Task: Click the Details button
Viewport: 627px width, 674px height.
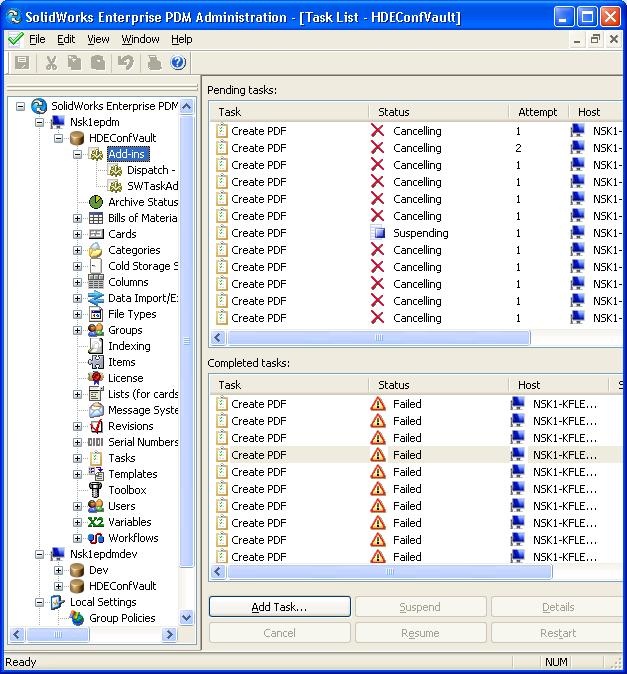Action: (557, 607)
